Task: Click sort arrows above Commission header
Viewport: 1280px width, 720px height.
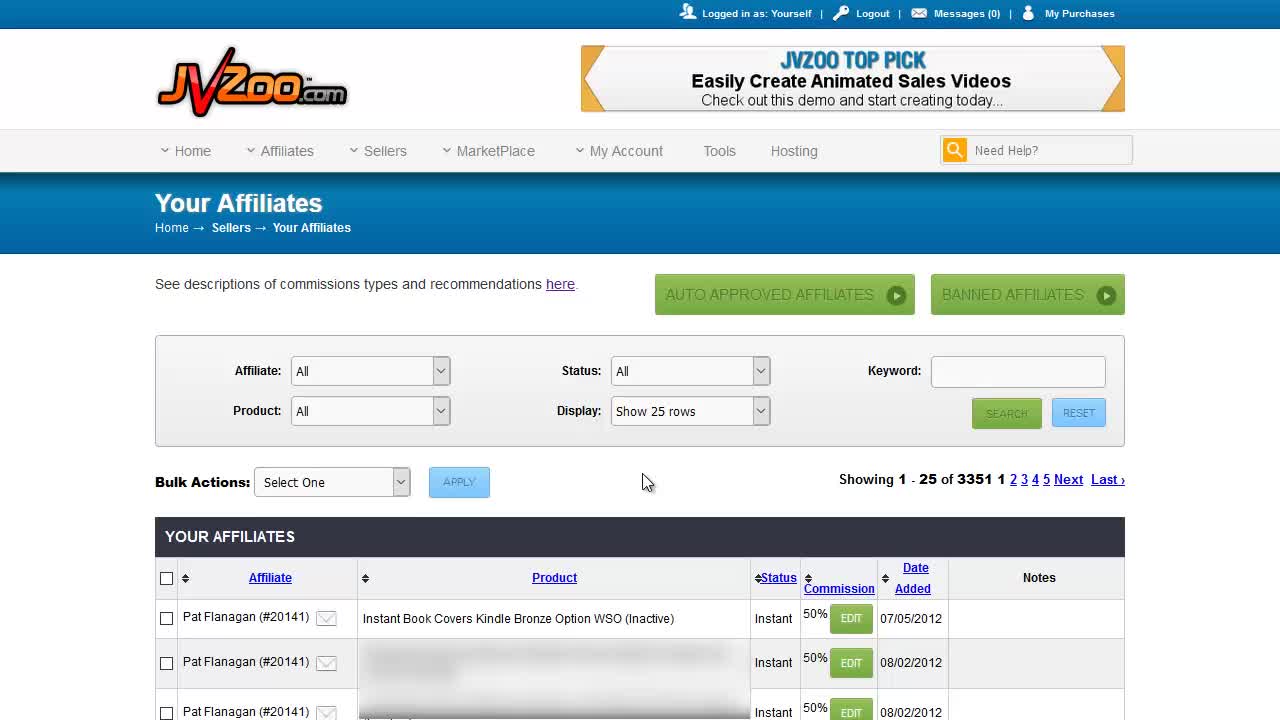Action: point(808,578)
